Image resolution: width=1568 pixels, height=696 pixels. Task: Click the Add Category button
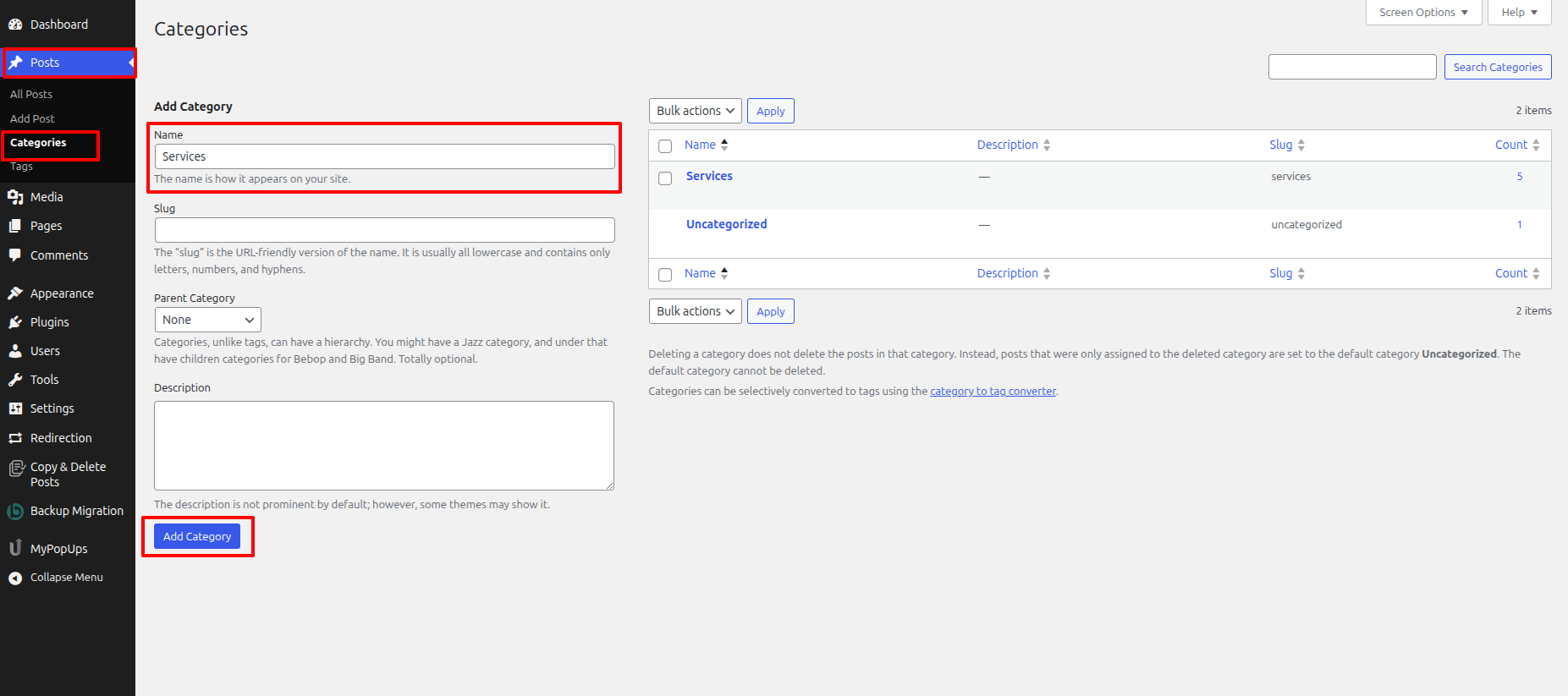[x=197, y=536]
